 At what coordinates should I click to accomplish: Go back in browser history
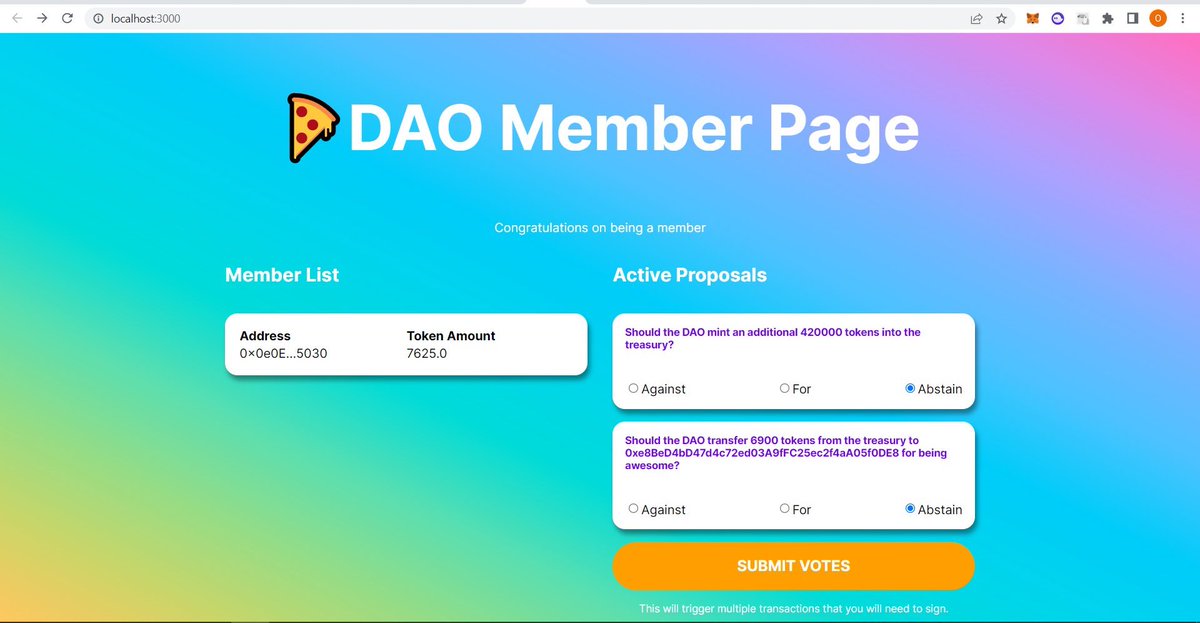coord(17,18)
